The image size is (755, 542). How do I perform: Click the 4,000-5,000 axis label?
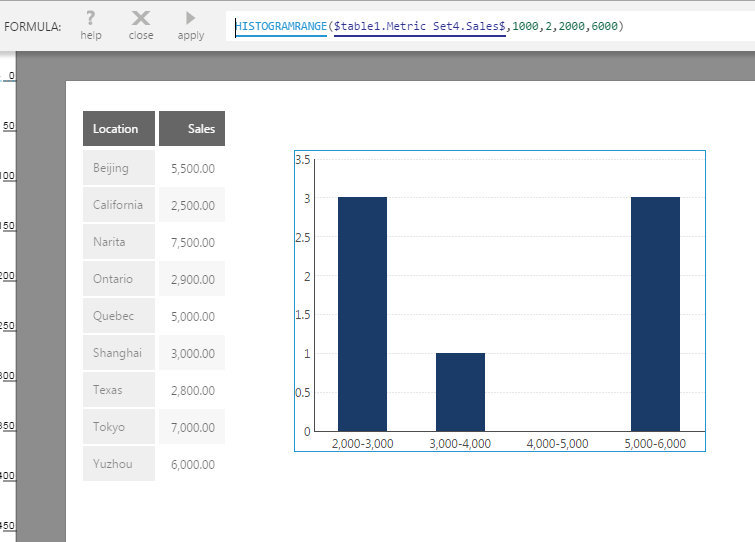pyautogui.click(x=557, y=444)
